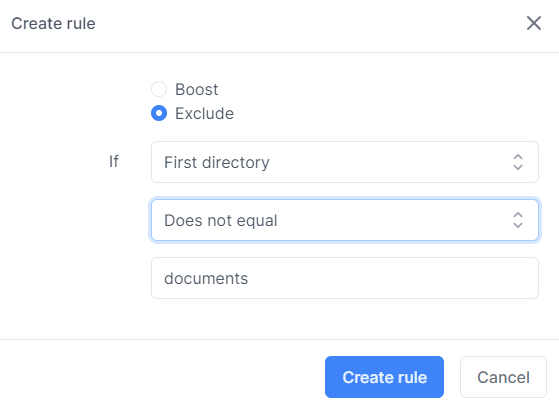Click the If condition label
This screenshot has height=407, width=559.
tap(114, 161)
